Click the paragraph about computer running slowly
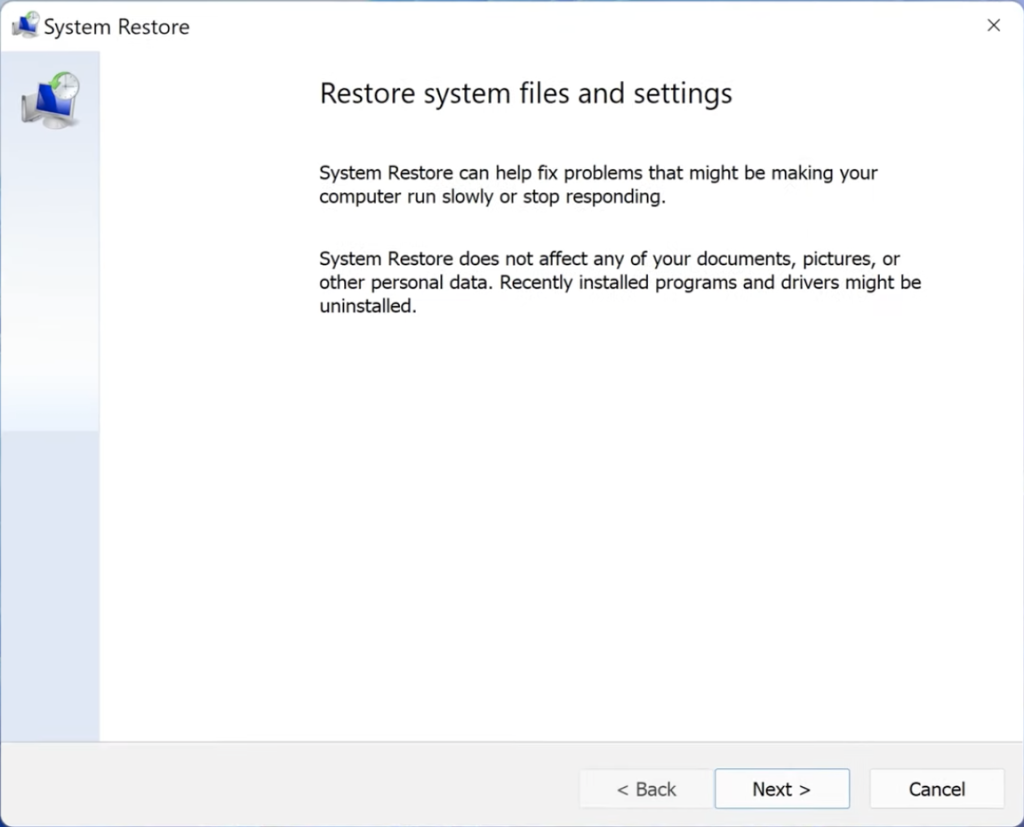 click(597, 184)
